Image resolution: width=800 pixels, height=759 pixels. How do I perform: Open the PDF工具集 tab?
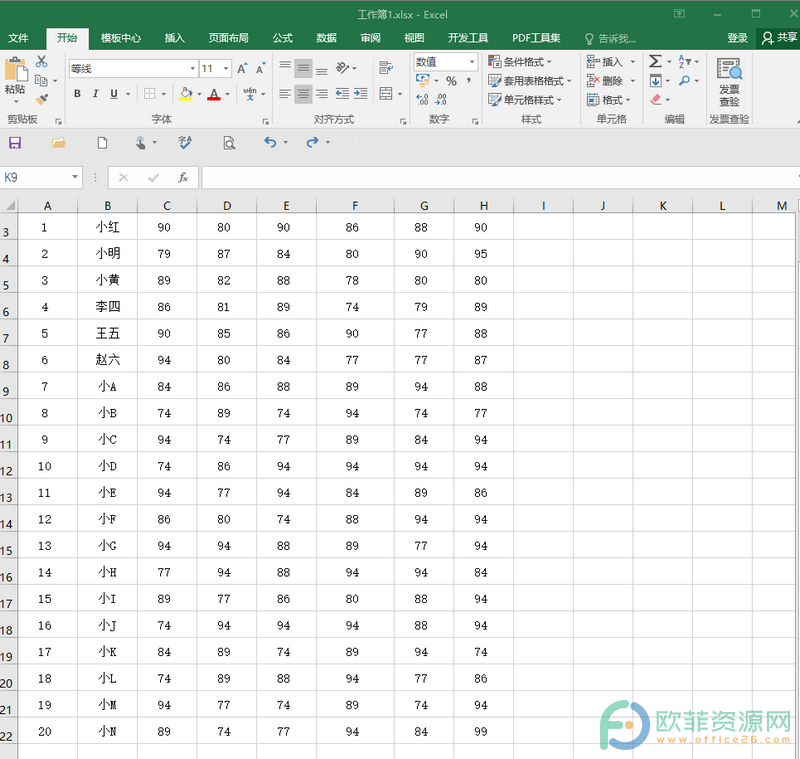click(536, 38)
